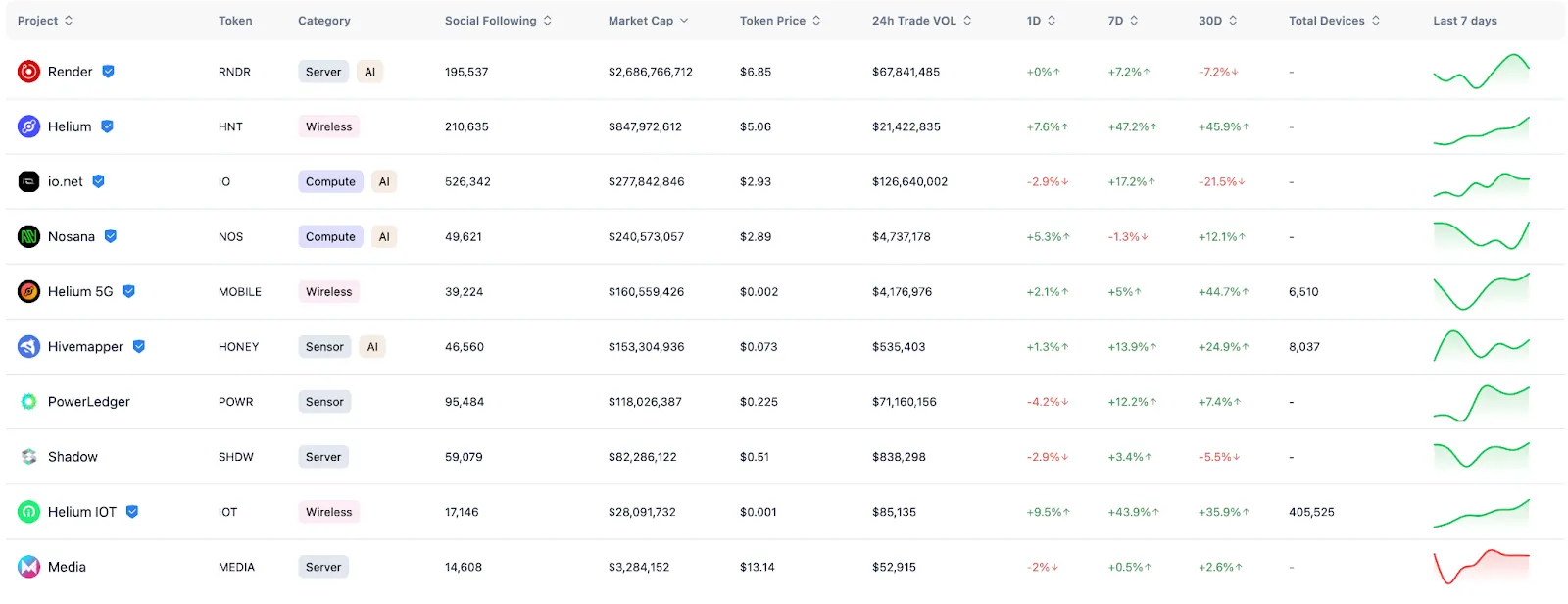Click the Wireless tag on Helium row
Image resolution: width=1568 pixels, height=604 pixels.
tap(328, 126)
